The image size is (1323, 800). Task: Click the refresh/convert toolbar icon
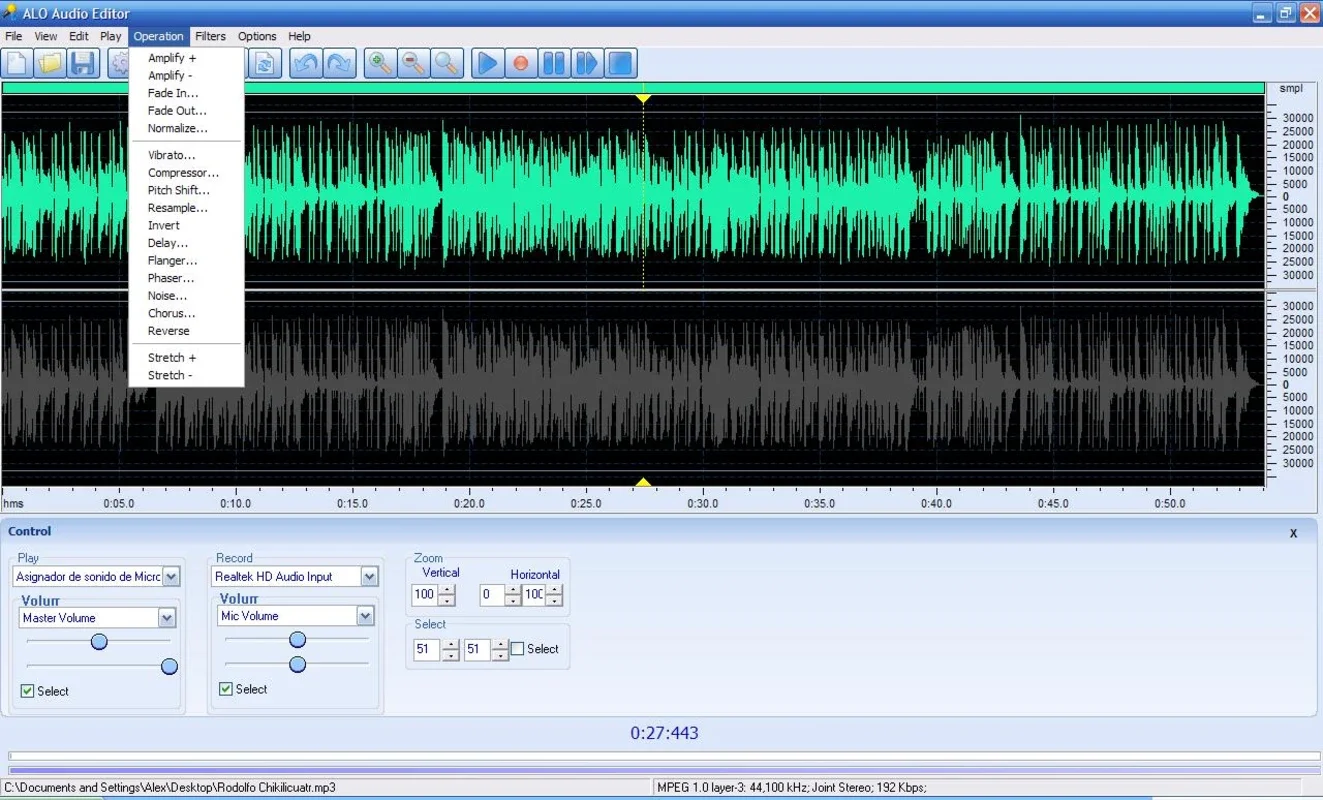[265, 63]
